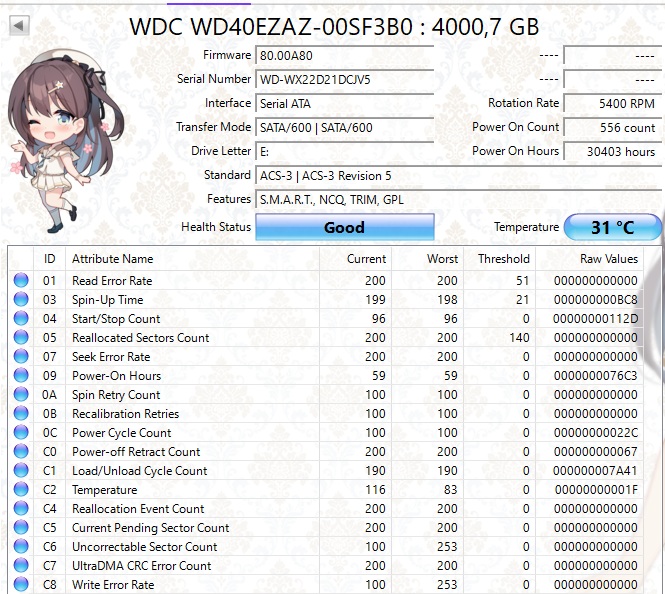Click raw value 000000007A41 for Load/Unload Cycle
This screenshot has width=665, height=594.
point(595,471)
